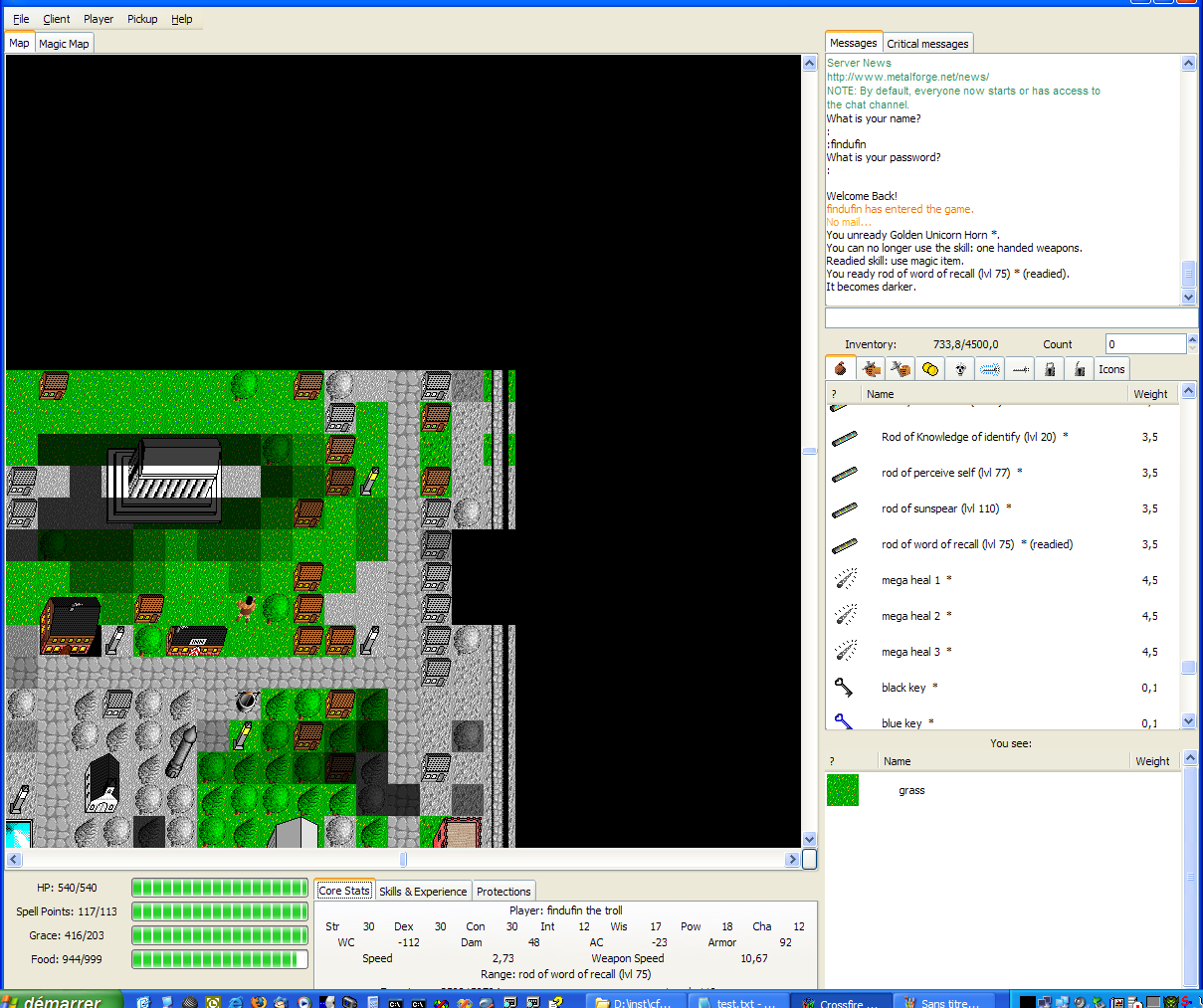Viewport: 1203px width, 1008px height.
Task: Open the applied items tab (hand icon)
Action: pos(871,369)
